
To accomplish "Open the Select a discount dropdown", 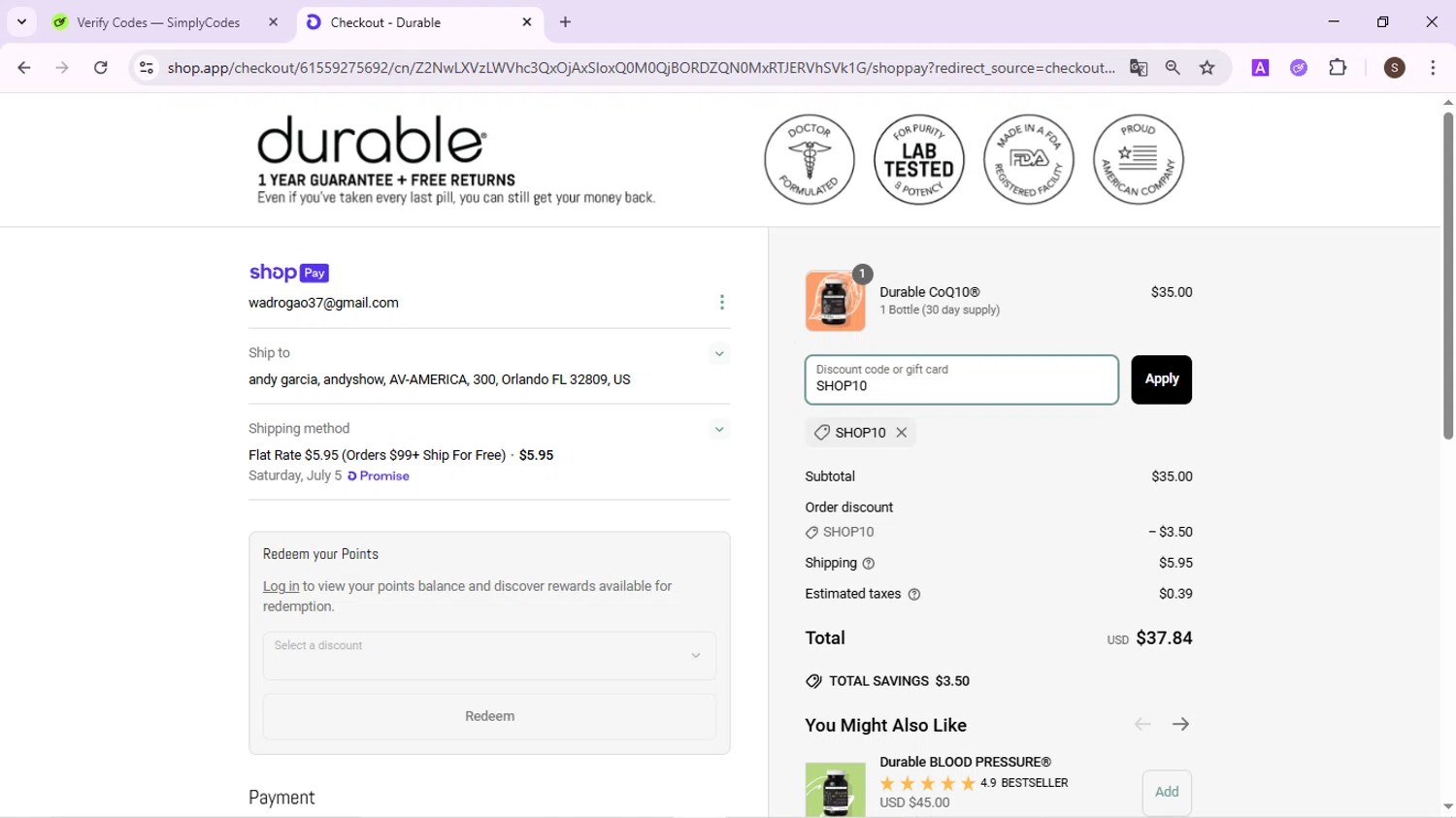I will tap(489, 656).
